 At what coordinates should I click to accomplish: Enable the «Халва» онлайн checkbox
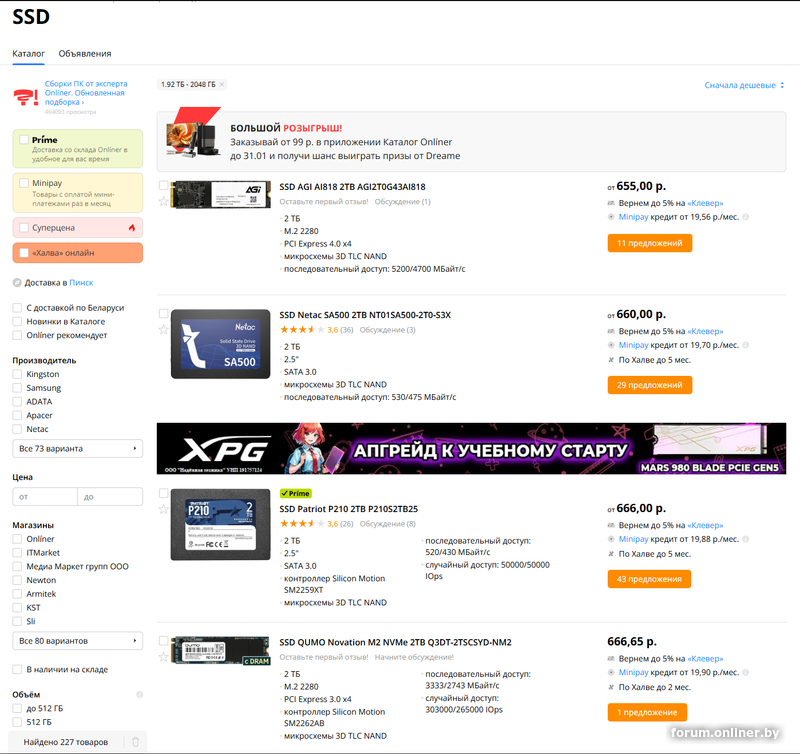pyautogui.click(x=24, y=253)
